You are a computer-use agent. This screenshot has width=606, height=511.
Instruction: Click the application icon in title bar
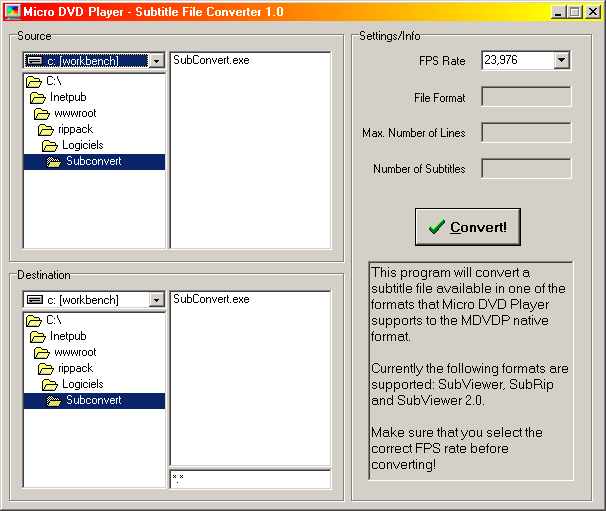[12, 12]
